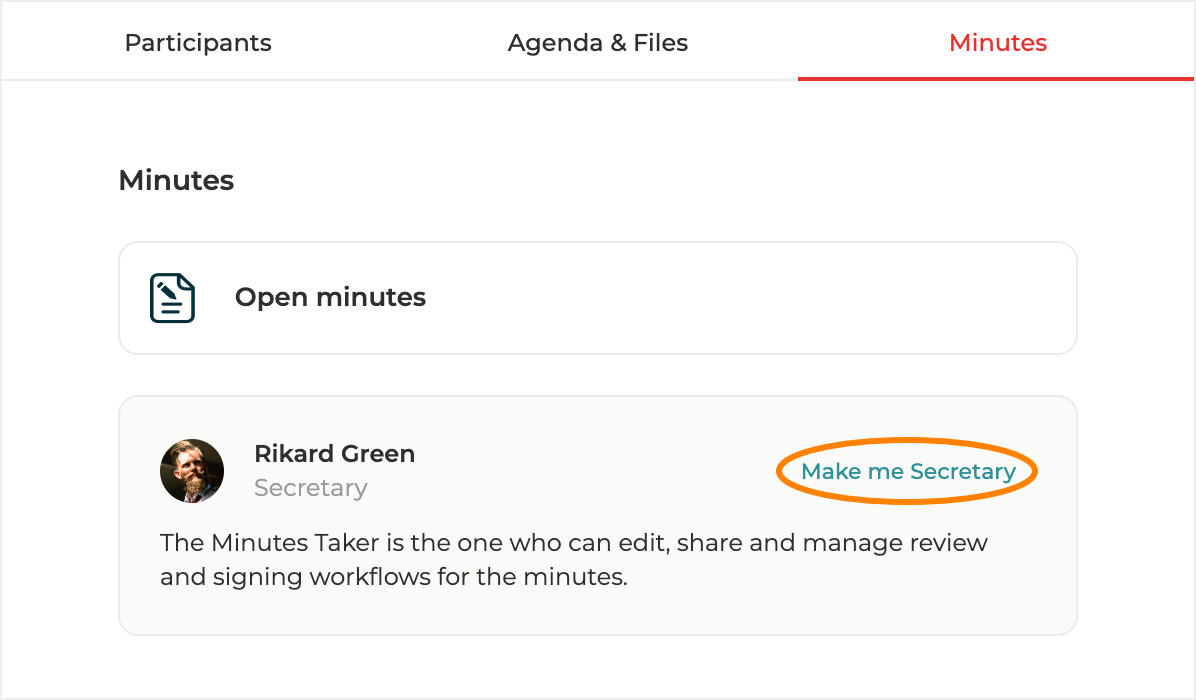Screen dimensions: 1196x700
Task: Click the pencil on the minutes icon
Action: (x=166, y=288)
